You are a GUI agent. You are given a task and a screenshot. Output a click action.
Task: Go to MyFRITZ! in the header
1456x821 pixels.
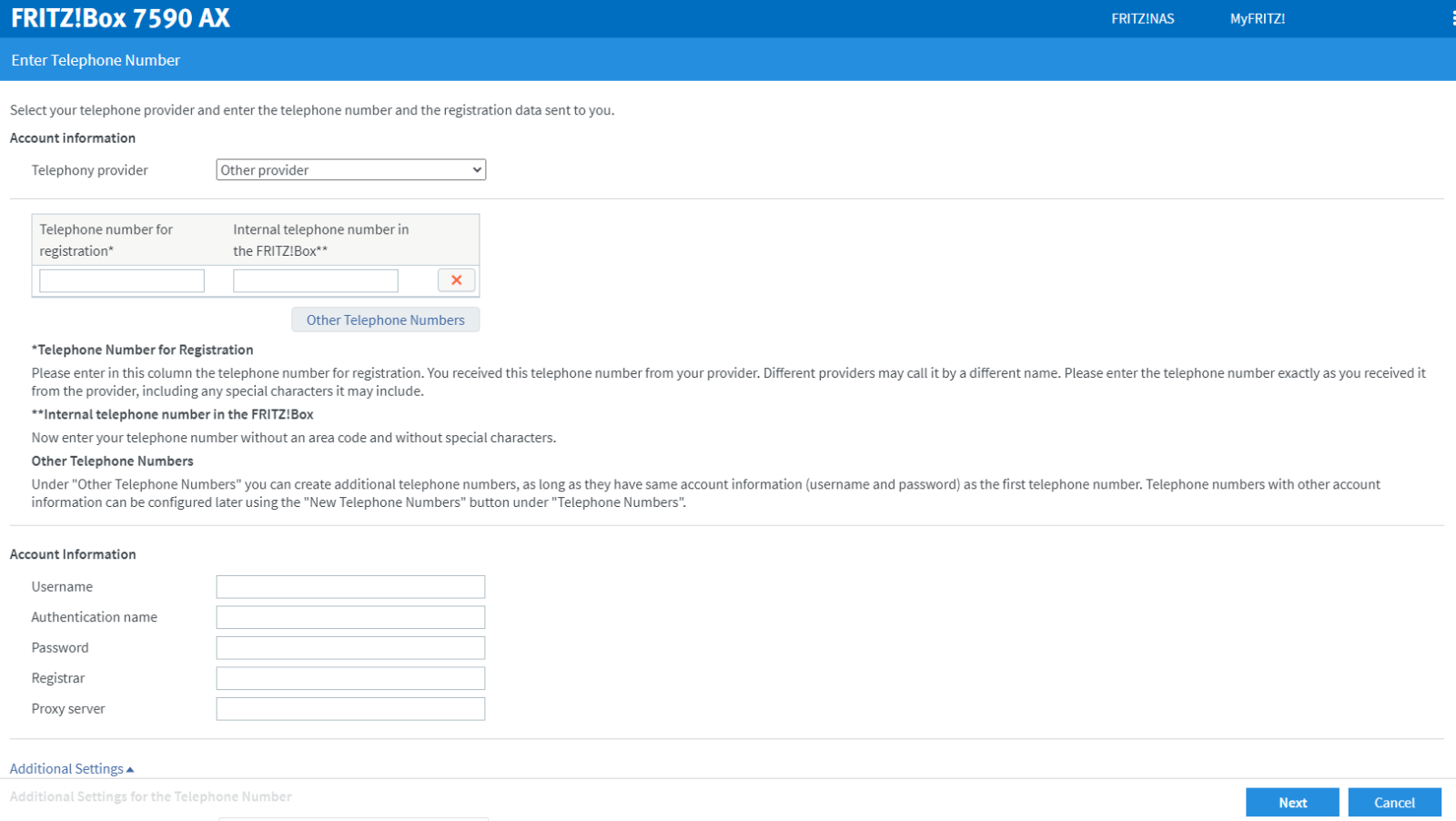[1257, 18]
